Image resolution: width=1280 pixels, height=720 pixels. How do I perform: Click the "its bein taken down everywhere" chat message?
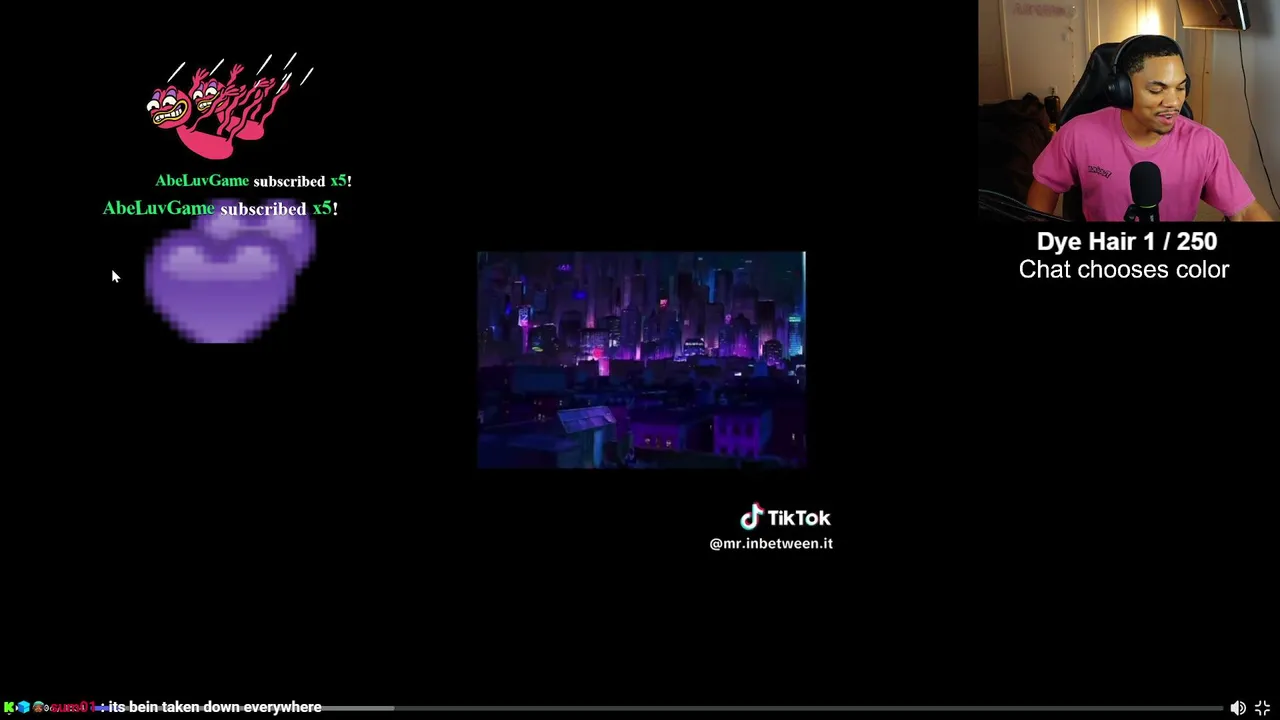215,707
